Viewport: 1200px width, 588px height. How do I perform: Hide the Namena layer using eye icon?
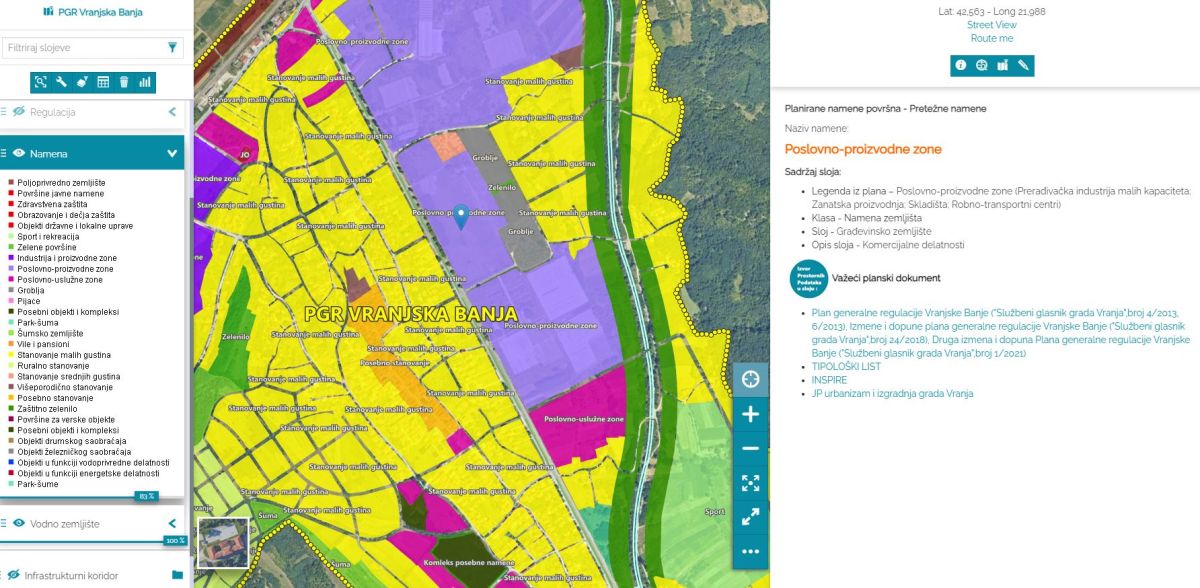[19, 153]
